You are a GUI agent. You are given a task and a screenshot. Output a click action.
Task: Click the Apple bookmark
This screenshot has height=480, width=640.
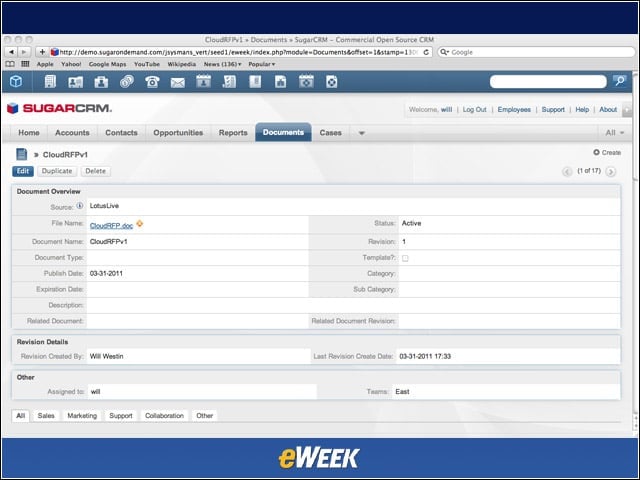45,64
